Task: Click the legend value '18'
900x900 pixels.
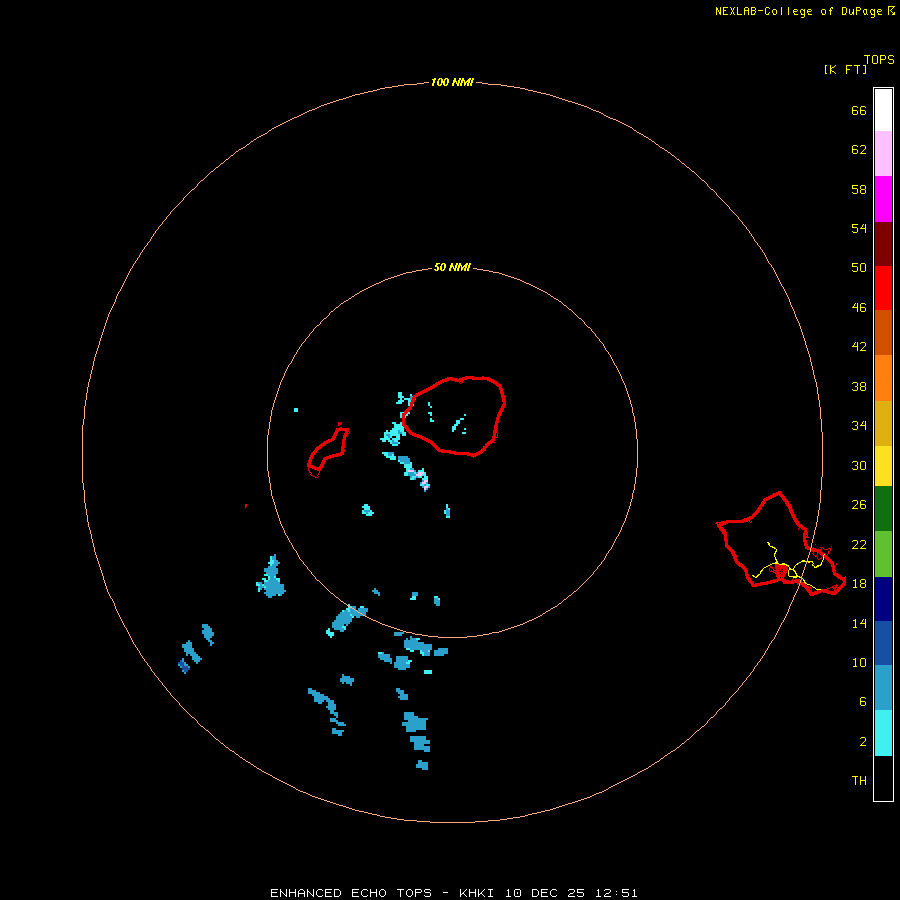Action: point(859,583)
